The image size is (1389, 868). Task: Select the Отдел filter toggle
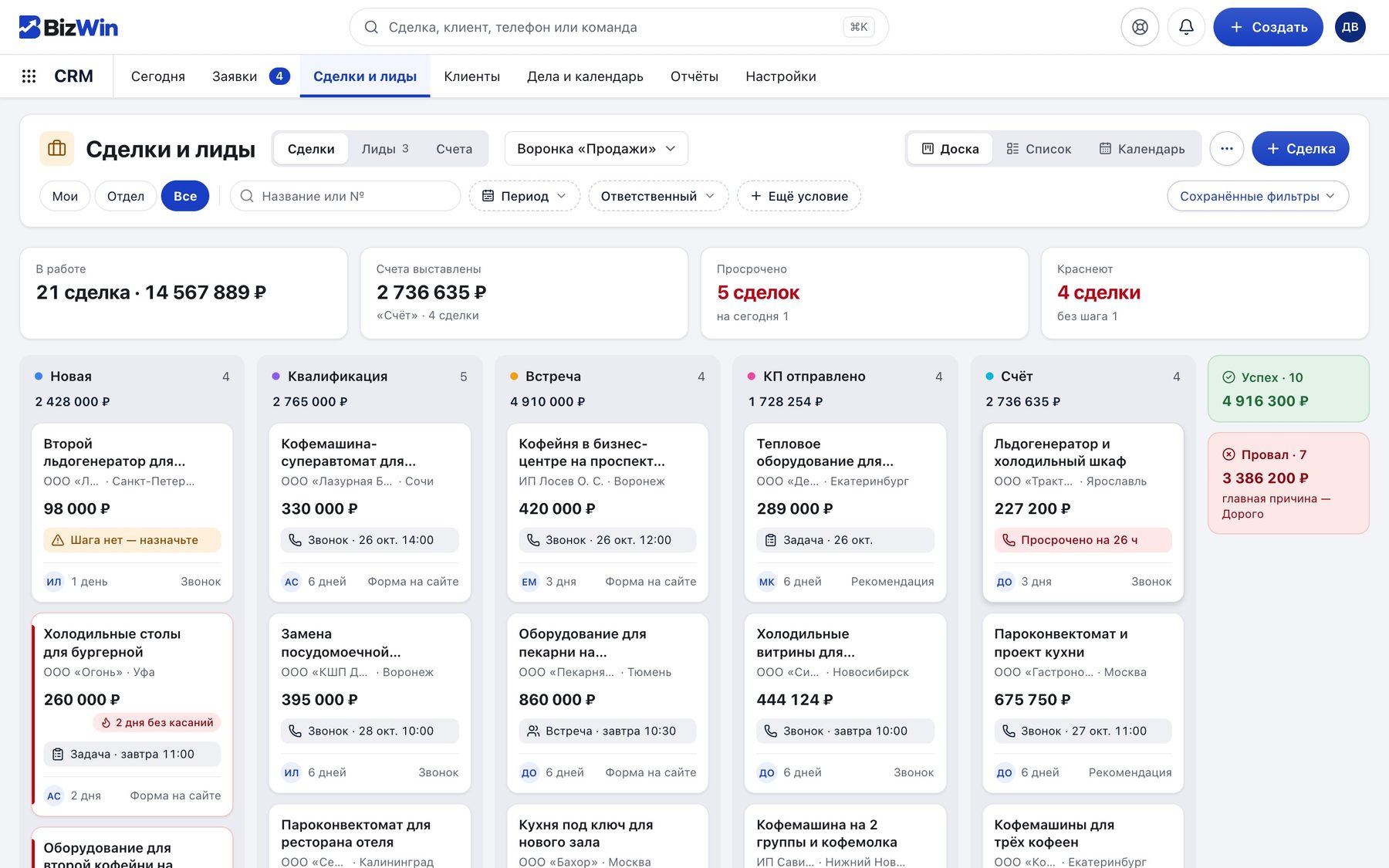[x=126, y=196]
